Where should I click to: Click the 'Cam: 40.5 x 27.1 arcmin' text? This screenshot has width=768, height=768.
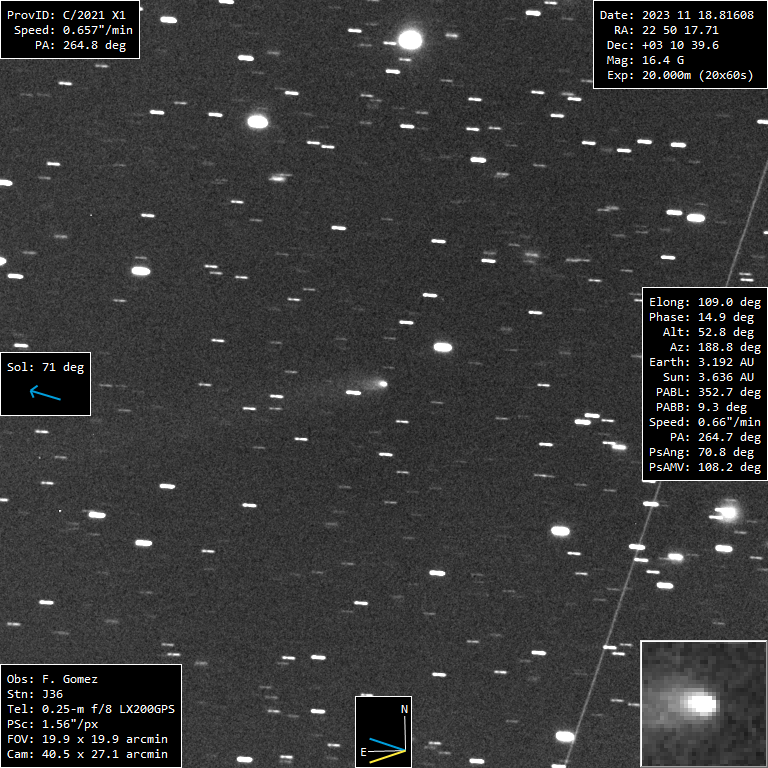point(87,755)
